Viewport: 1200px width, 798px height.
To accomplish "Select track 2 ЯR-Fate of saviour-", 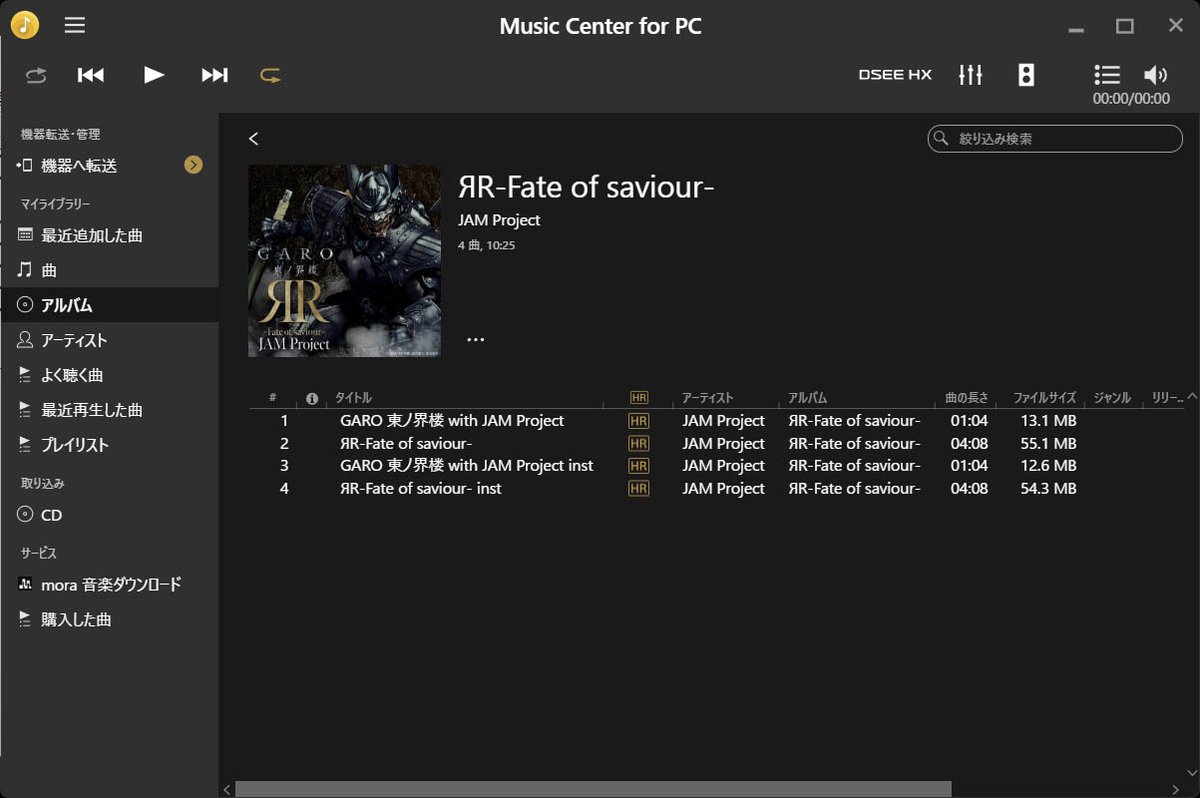I will pyautogui.click(x=406, y=444).
